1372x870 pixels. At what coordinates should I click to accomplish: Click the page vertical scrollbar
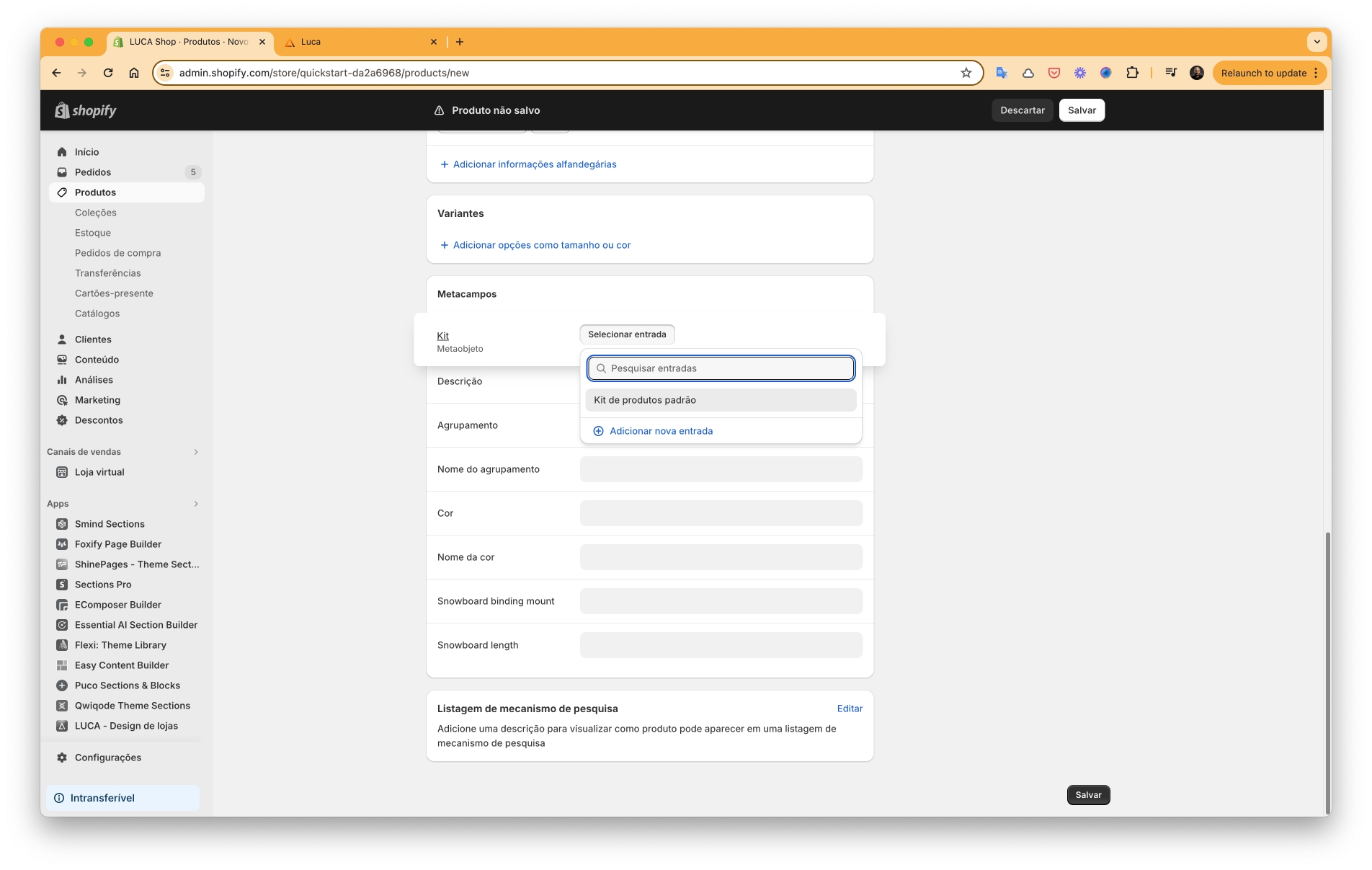pos(1327,670)
